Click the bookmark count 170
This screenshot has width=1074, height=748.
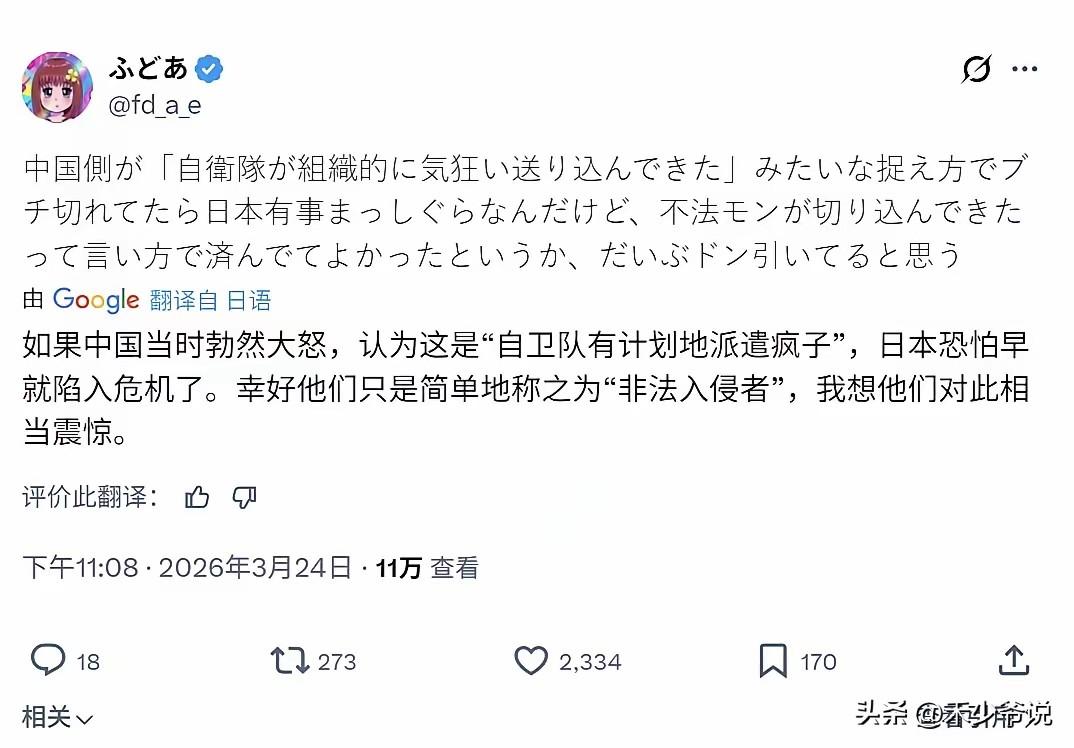tap(817, 661)
